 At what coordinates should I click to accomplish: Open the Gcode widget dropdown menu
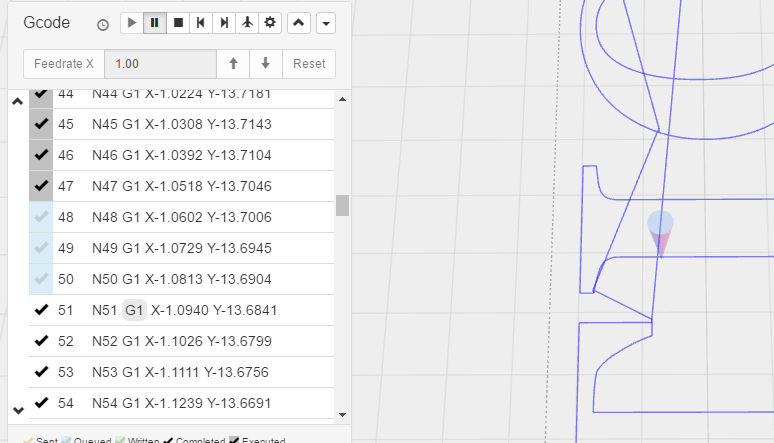click(326, 23)
